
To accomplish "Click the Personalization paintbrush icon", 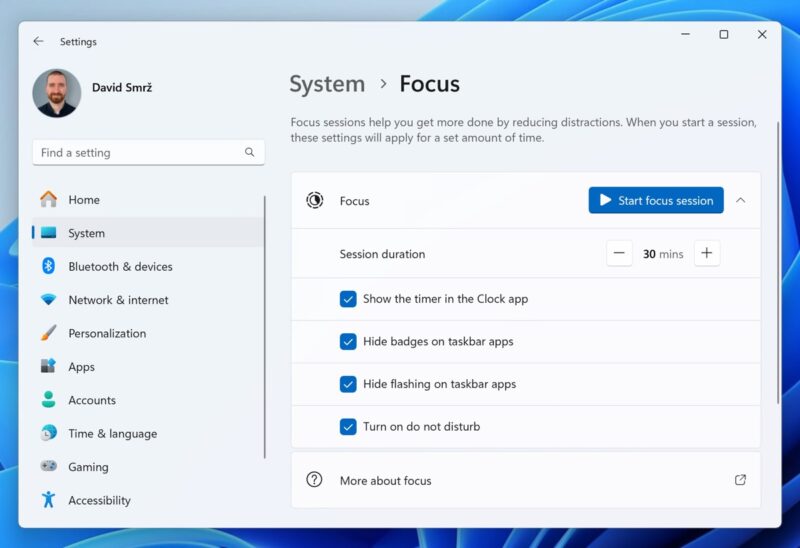I will (48, 333).
